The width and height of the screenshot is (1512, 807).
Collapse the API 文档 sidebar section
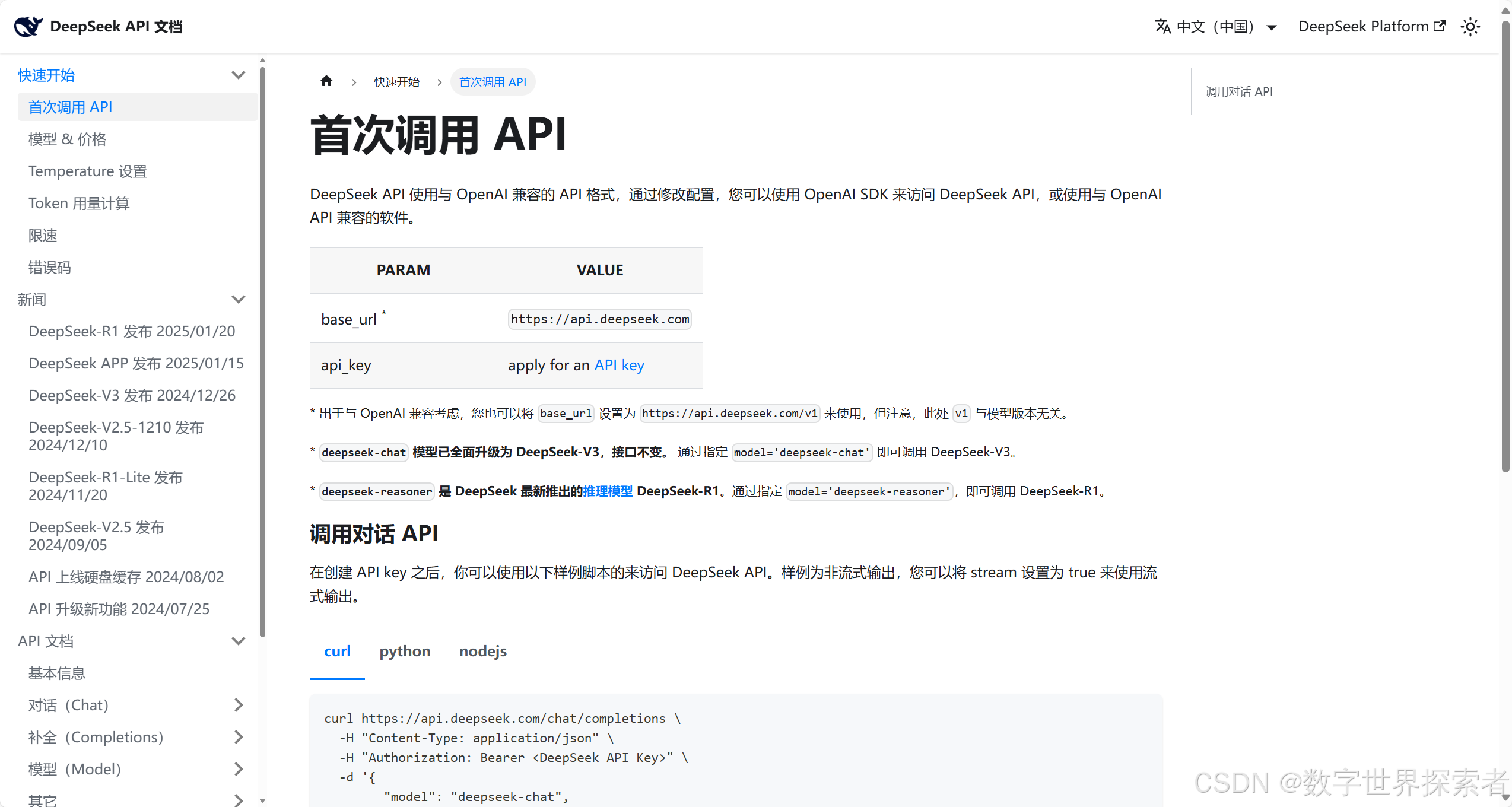pos(238,641)
